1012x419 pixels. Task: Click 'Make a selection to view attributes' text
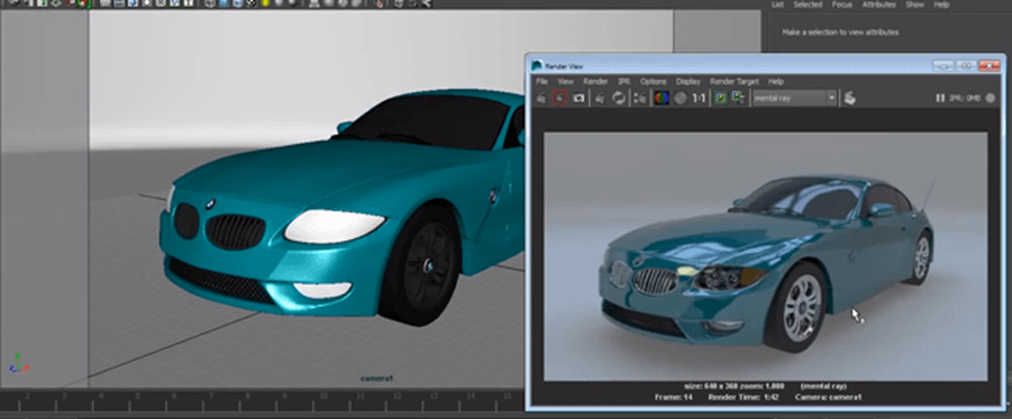click(840, 32)
